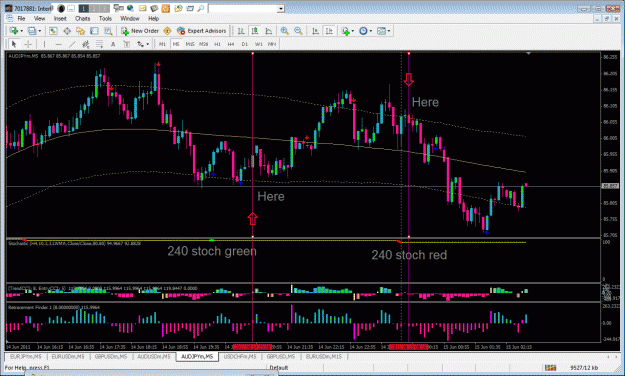625x376 pixels.
Task: Switch to bar chart display
Action: 241,31
